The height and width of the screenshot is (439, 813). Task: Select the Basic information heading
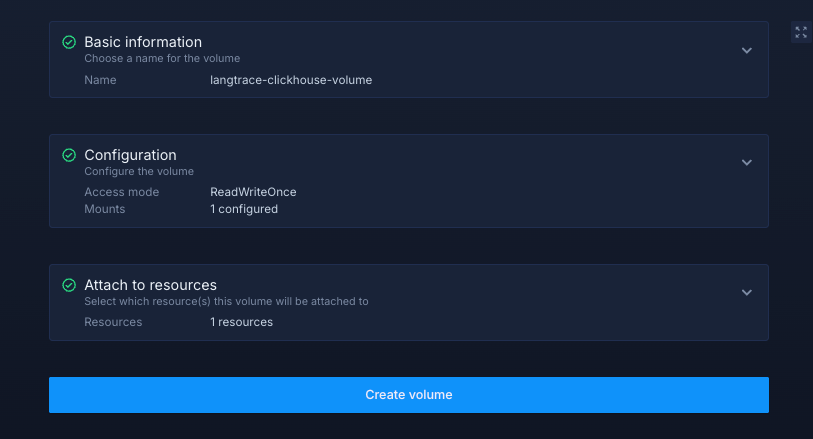[x=143, y=42]
